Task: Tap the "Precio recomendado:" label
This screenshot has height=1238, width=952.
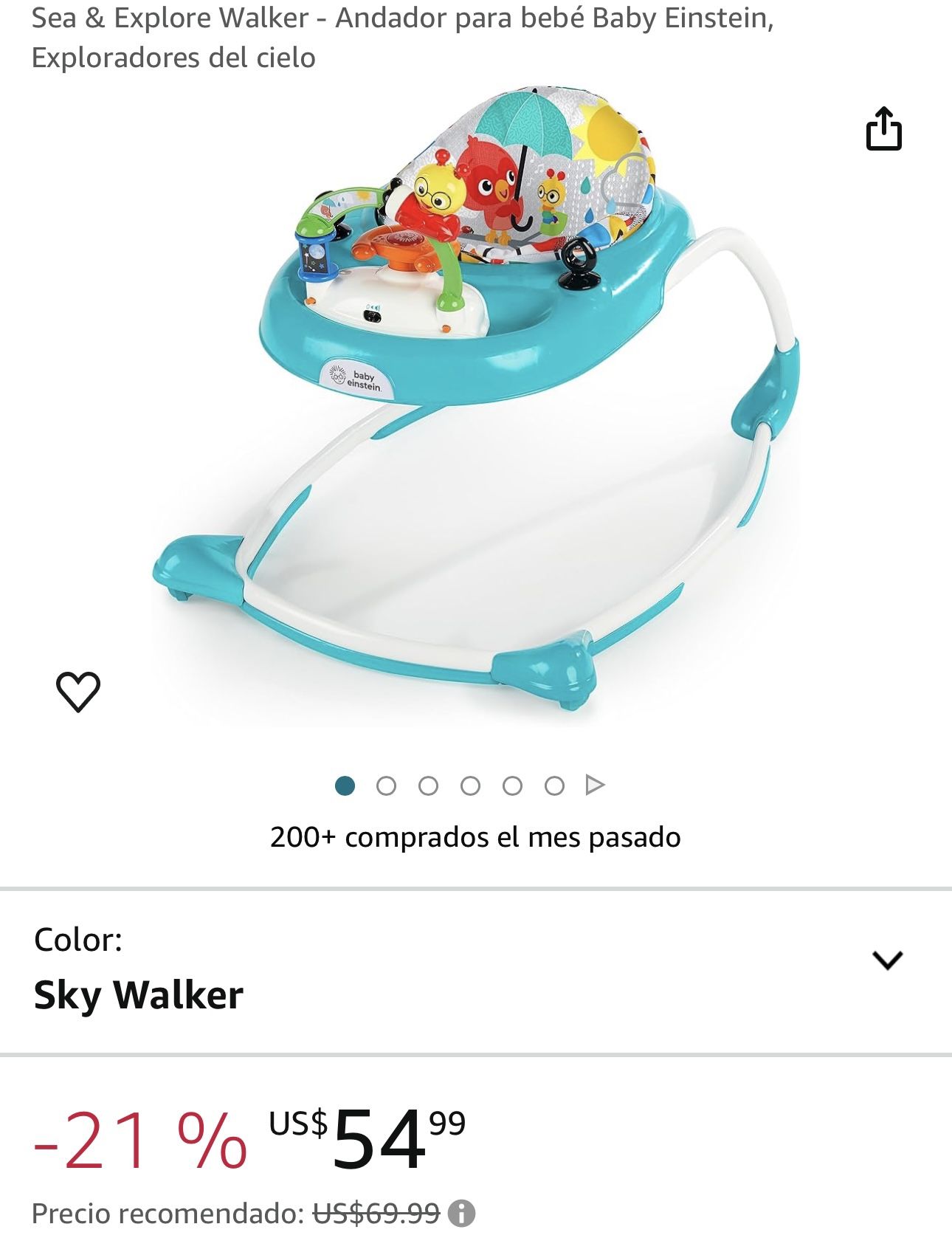Action: click(168, 1213)
